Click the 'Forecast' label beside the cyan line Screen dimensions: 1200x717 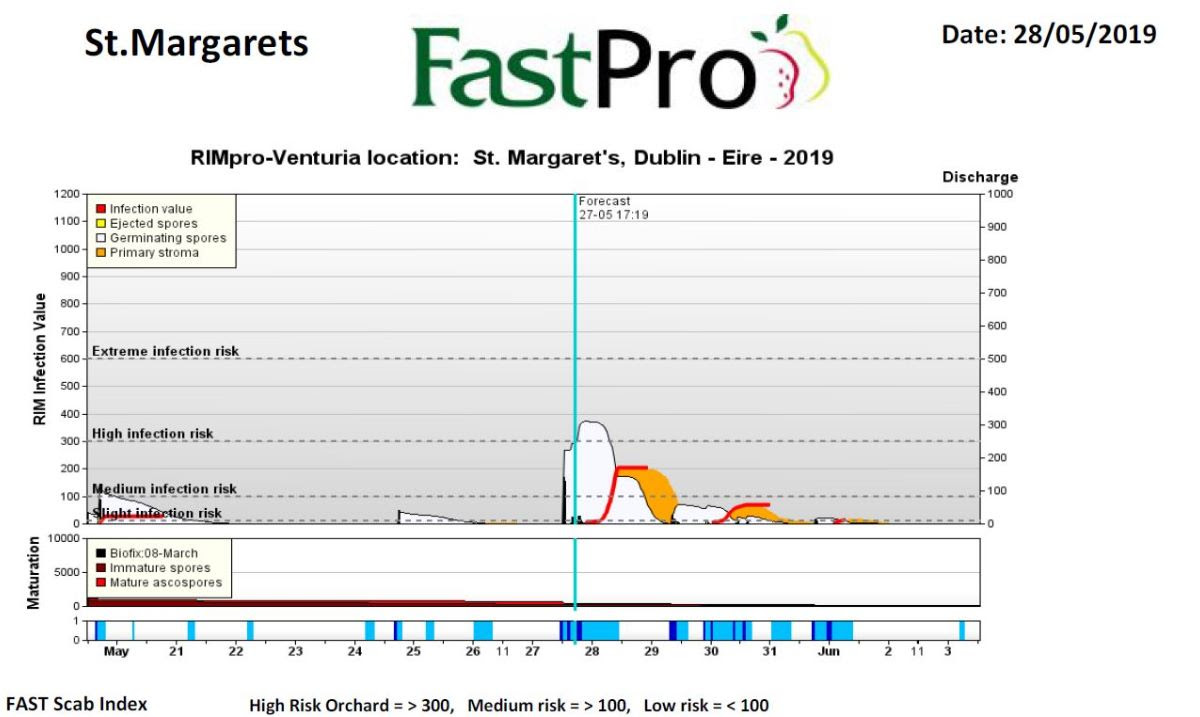coord(605,201)
